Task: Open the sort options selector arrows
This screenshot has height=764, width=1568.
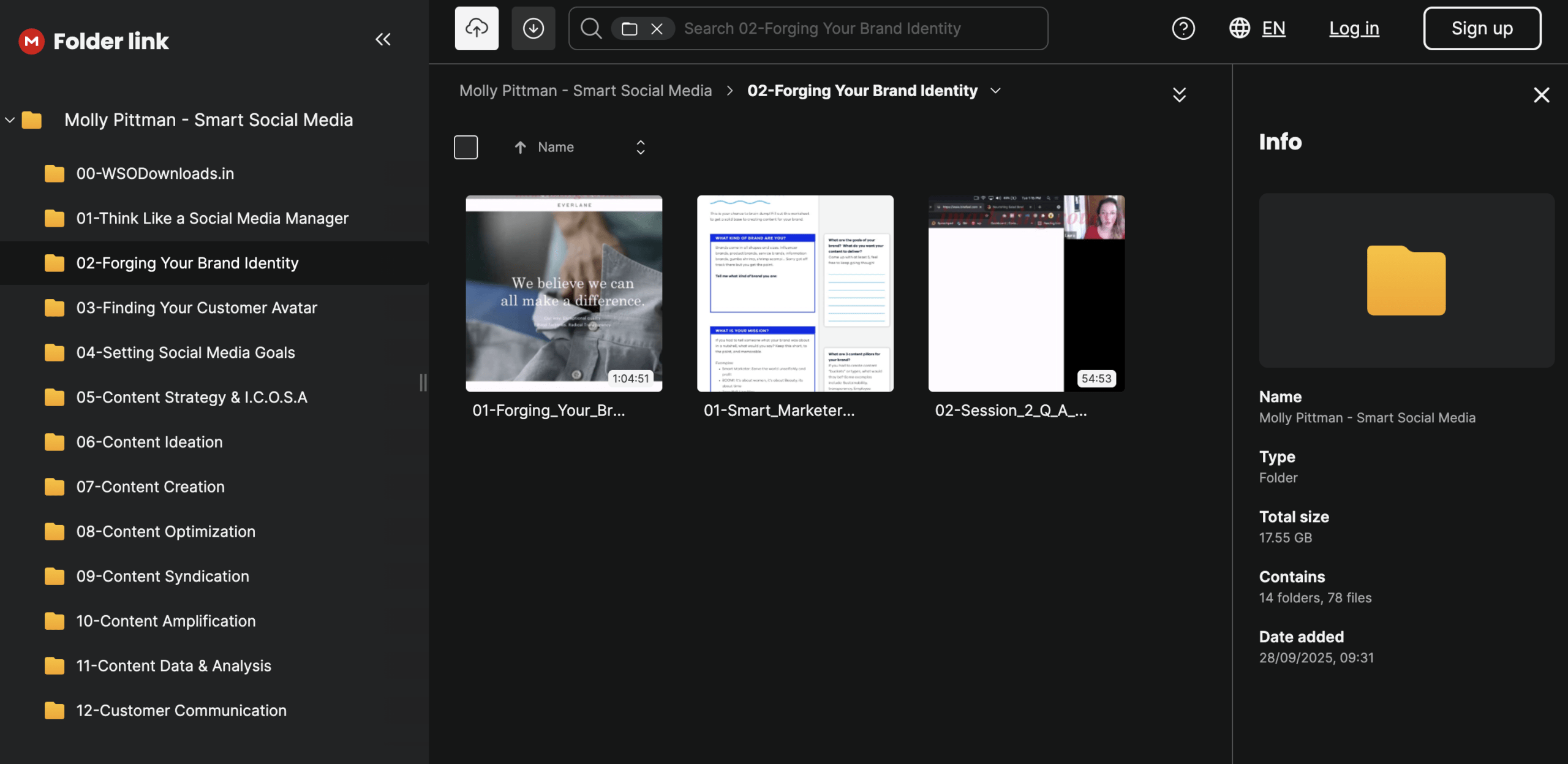Action: pyautogui.click(x=640, y=147)
